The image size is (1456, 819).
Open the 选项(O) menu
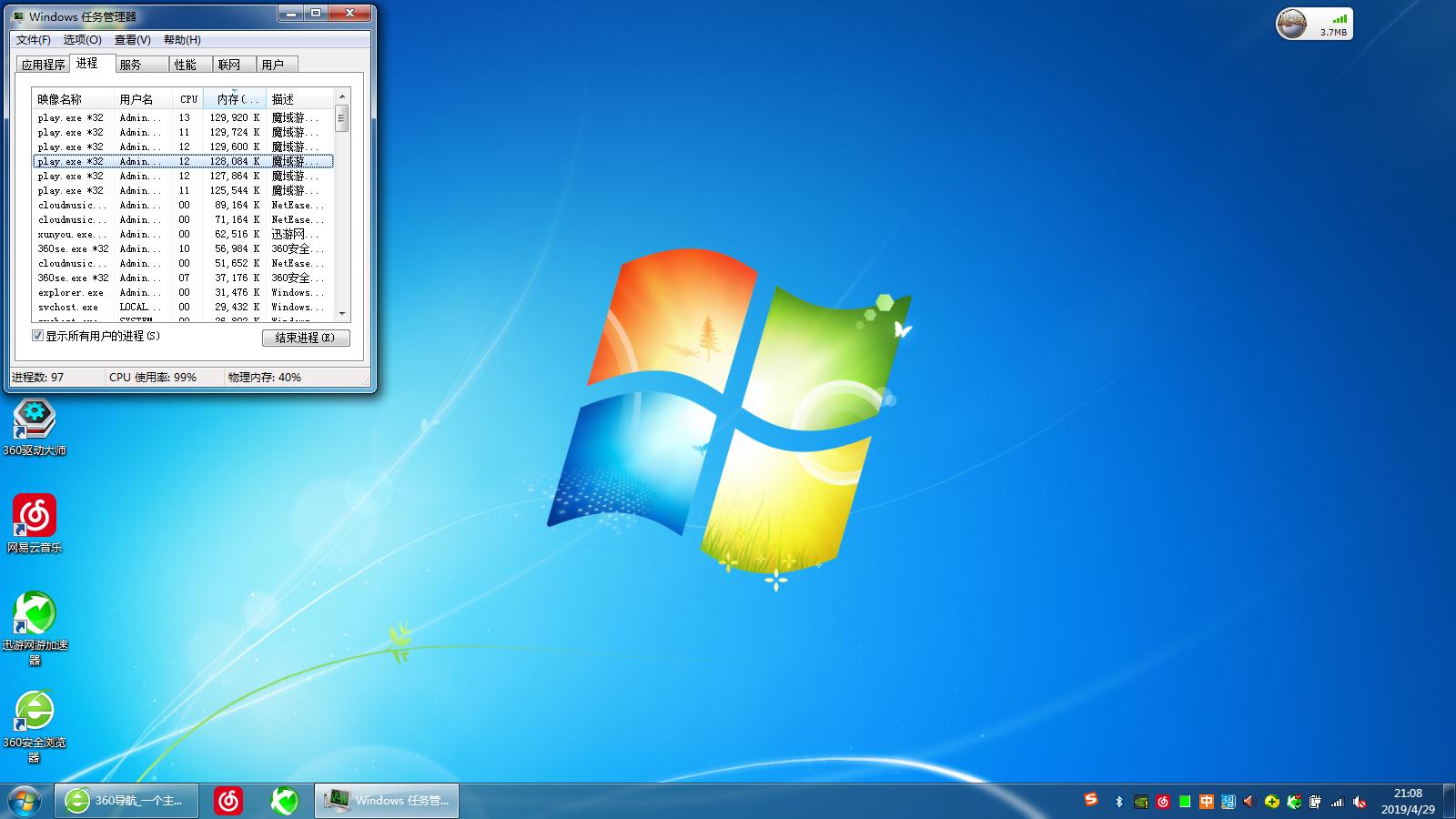(x=83, y=40)
